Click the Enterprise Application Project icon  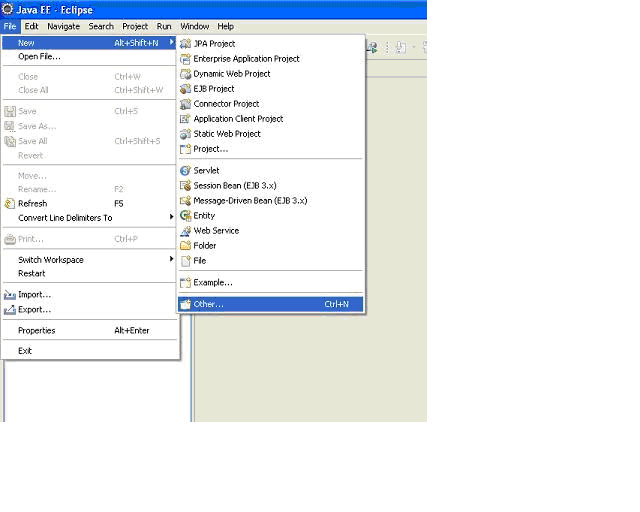tap(185, 59)
